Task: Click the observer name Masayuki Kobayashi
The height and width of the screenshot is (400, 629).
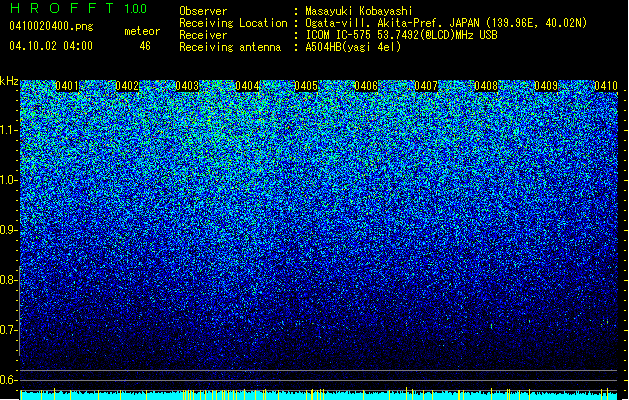Action: point(359,11)
